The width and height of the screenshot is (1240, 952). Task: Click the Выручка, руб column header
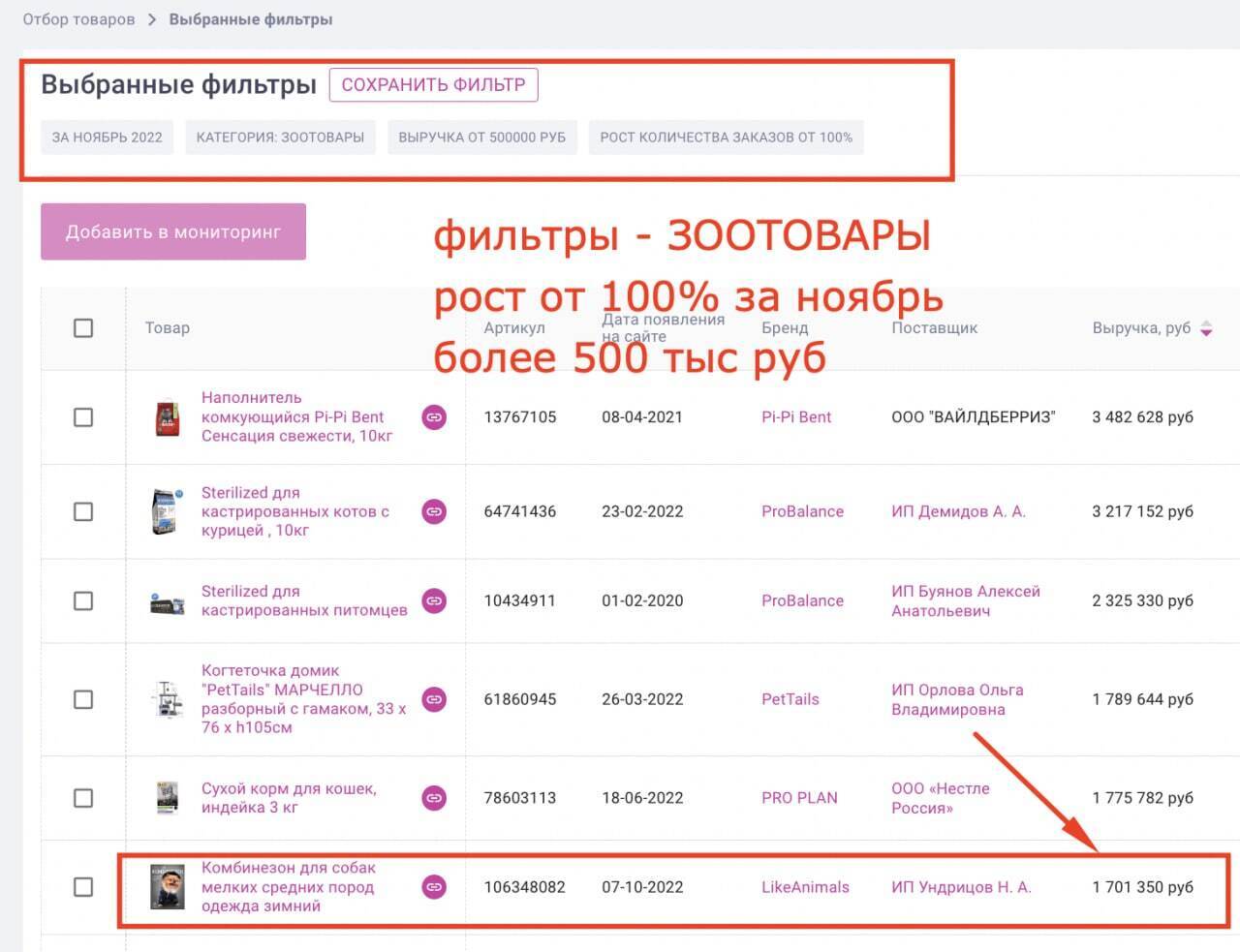pos(1141,328)
